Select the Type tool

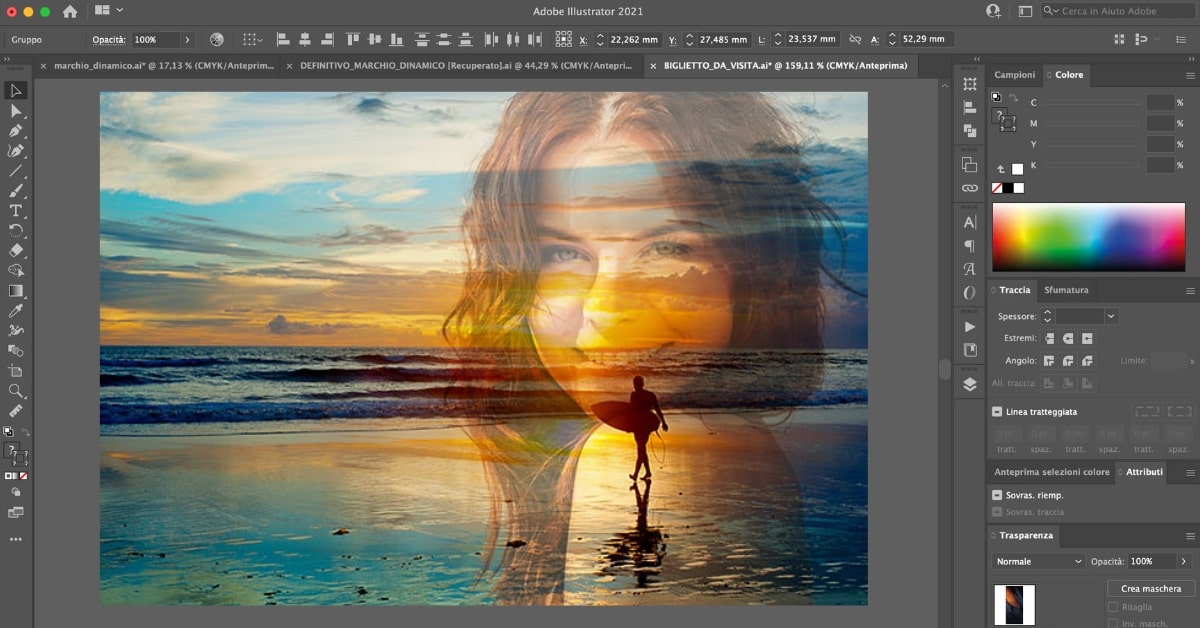pyautogui.click(x=16, y=210)
